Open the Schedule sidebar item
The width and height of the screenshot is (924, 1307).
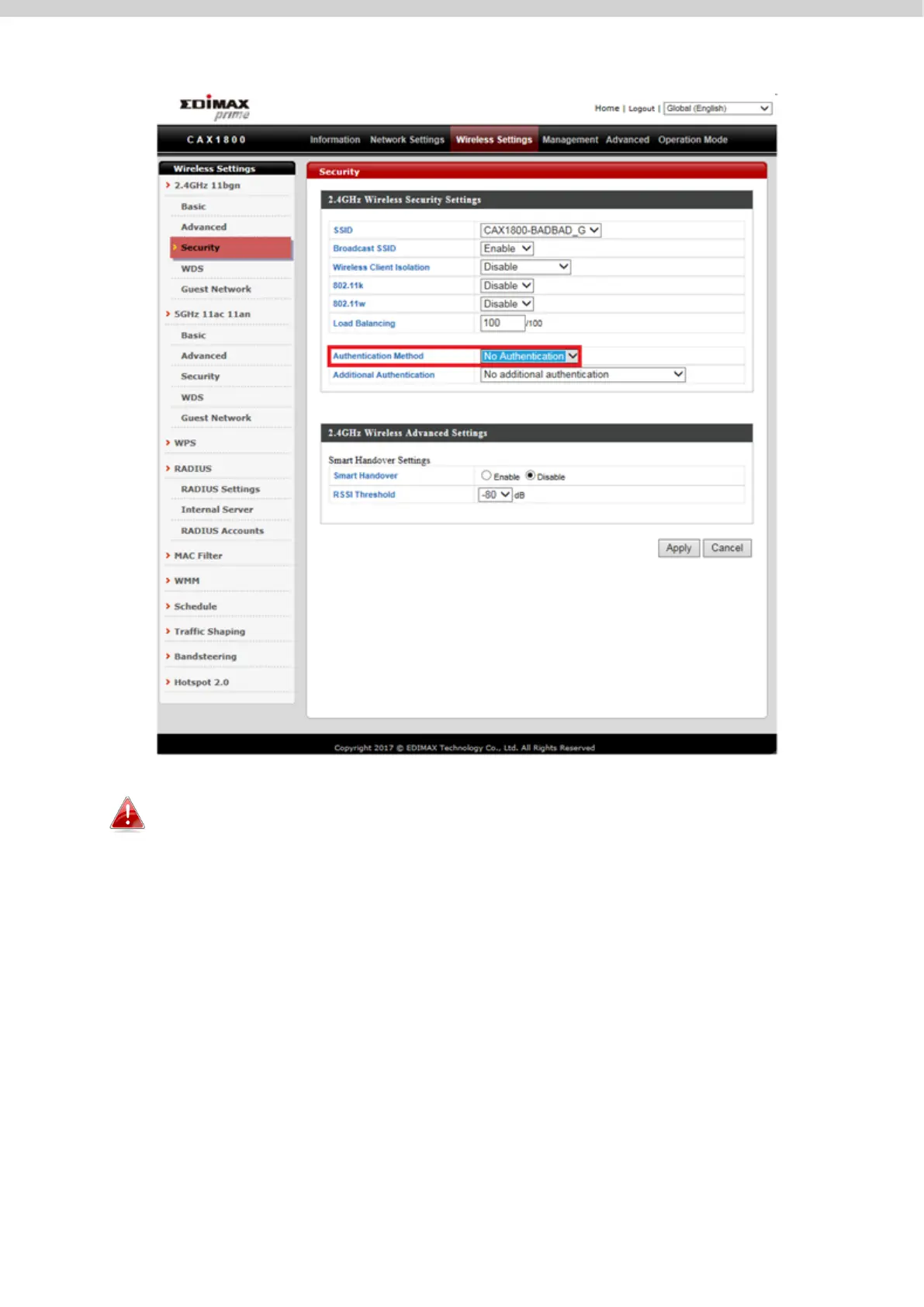click(196, 607)
